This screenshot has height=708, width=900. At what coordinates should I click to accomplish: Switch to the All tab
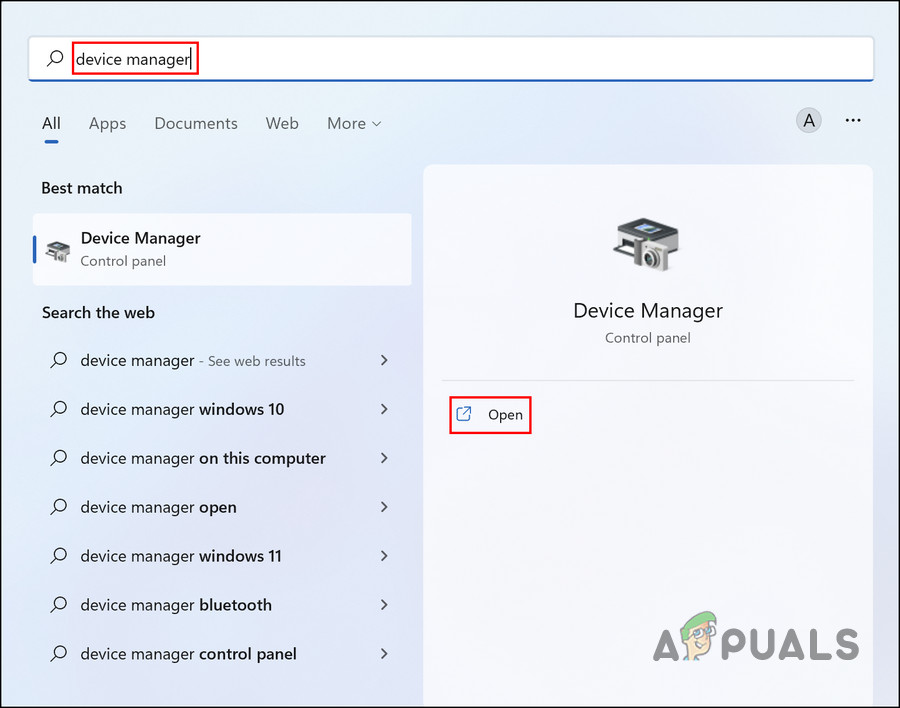click(x=51, y=123)
